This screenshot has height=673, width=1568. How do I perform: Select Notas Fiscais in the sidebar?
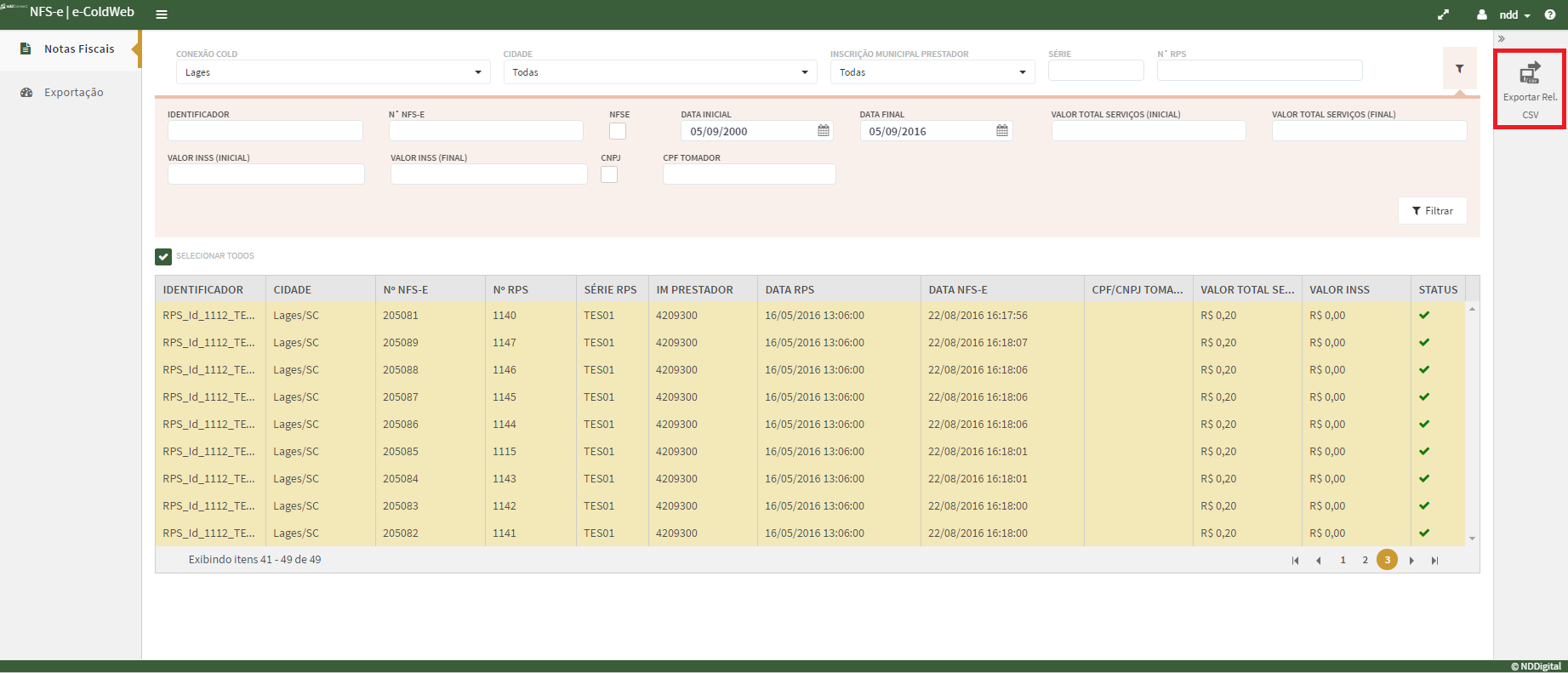click(x=78, y=49)
